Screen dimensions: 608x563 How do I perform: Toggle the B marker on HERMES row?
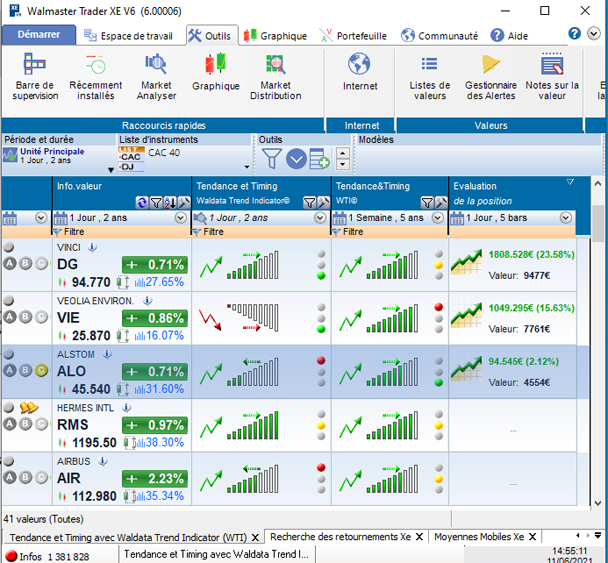coord(26,424)
